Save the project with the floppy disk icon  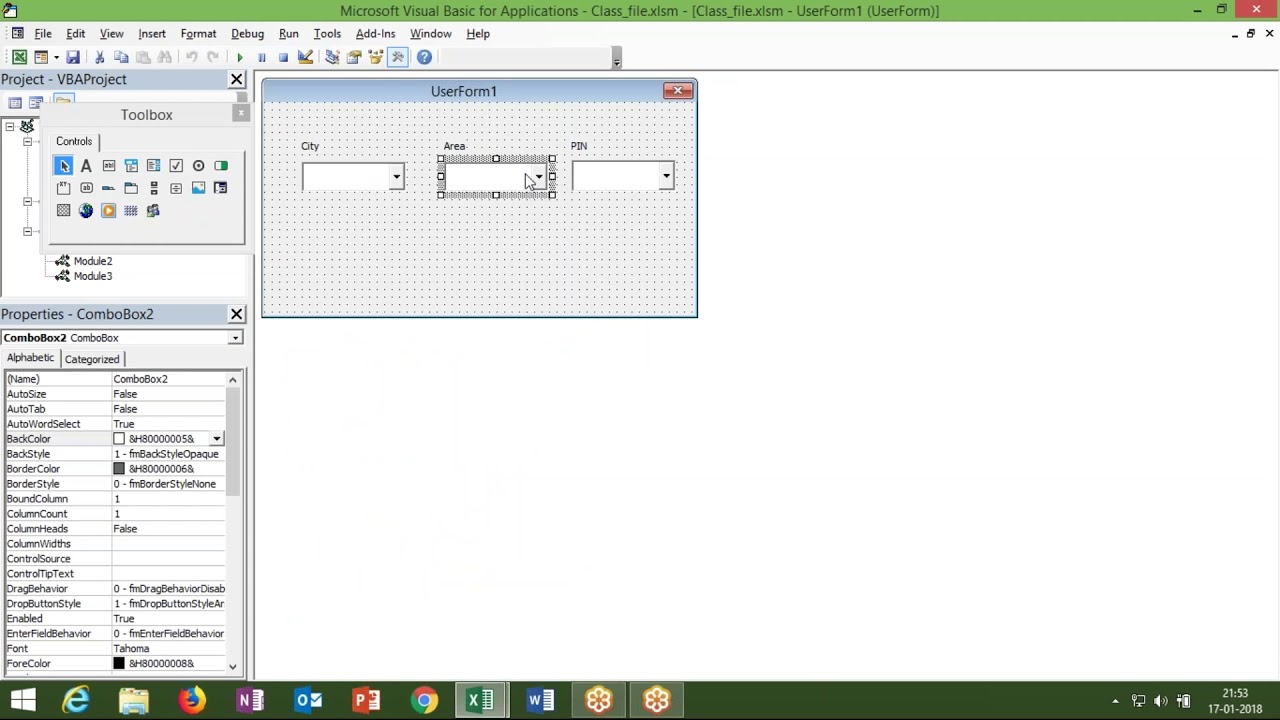pos(73,57)
